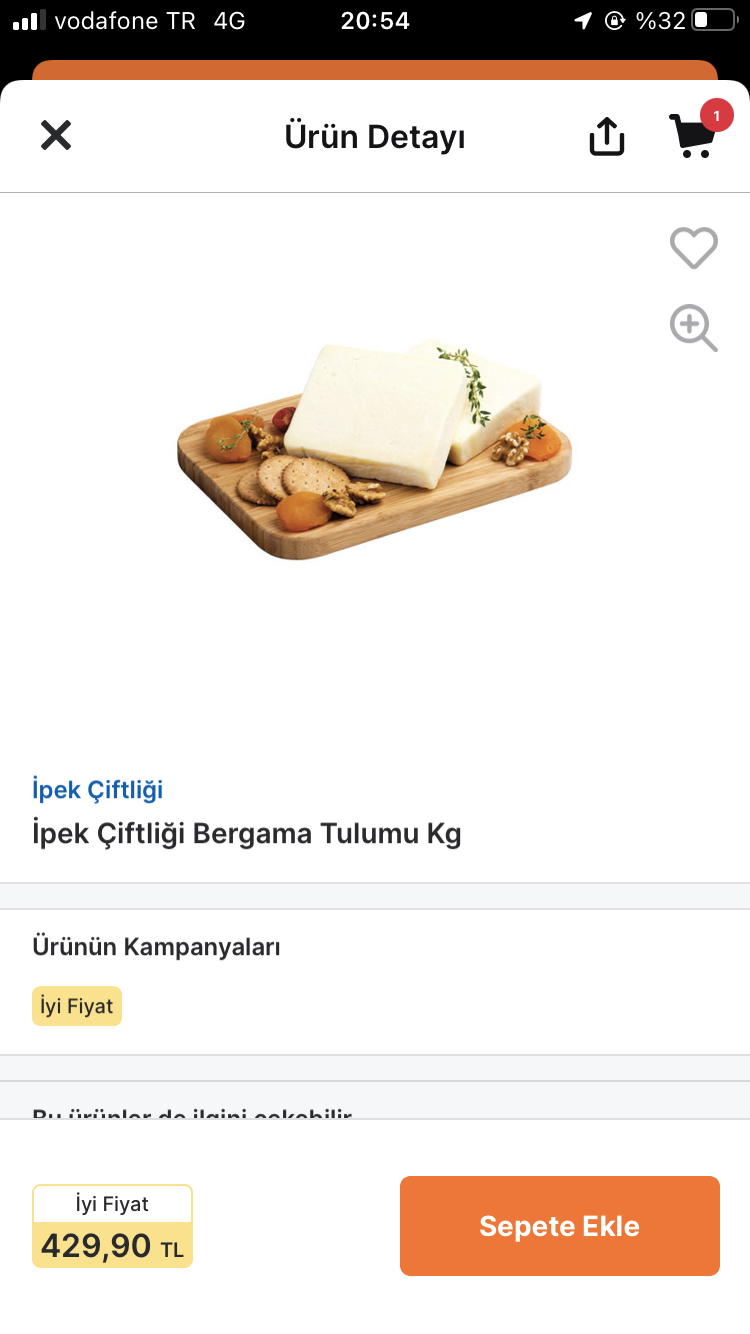The width and height of the screenshot is (750, 1334).
Task: Add product to favorites with heart icon
Action: tap(694, 248)
